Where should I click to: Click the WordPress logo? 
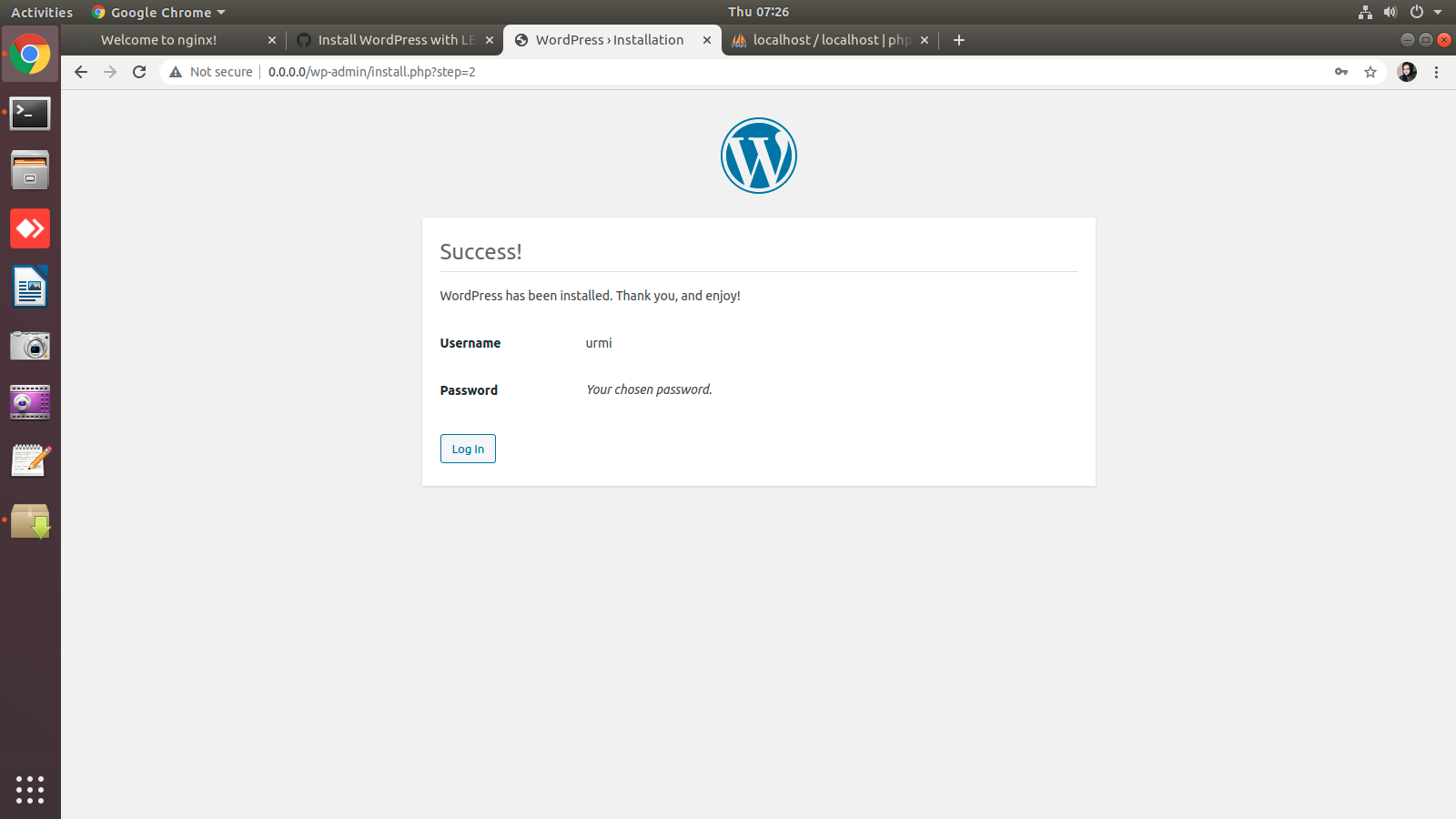coord(759,156)
